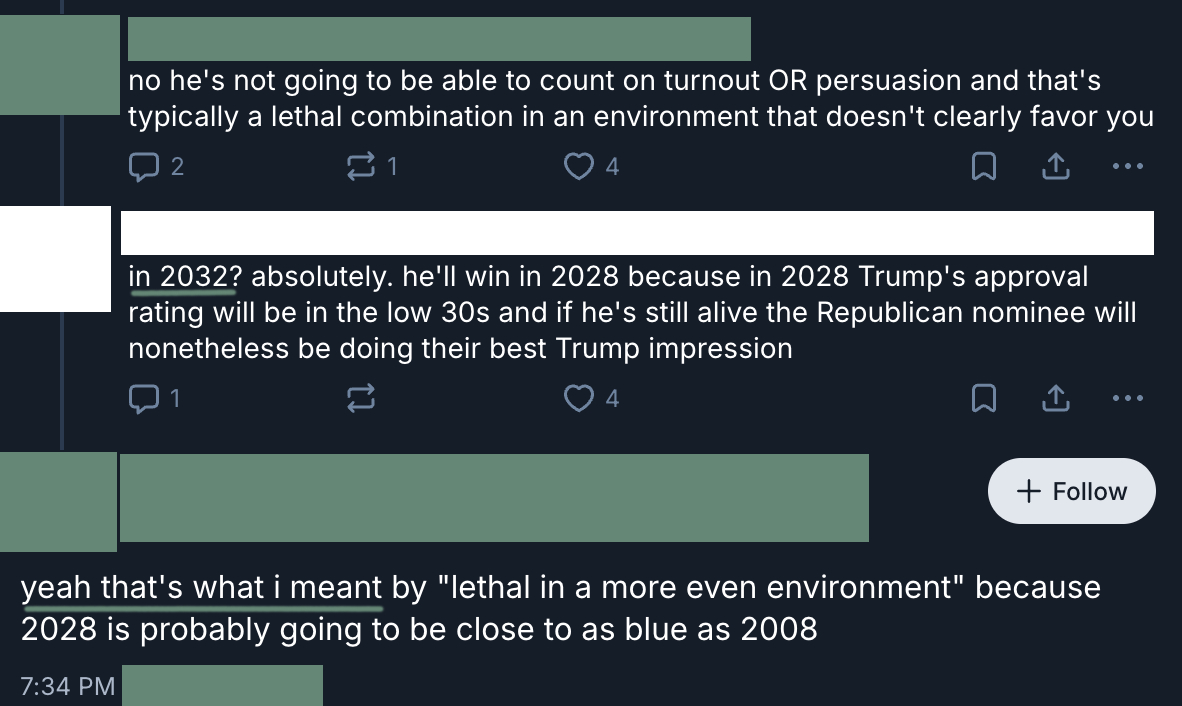
Task: Reply to the Trump approval rating post
Action: click(x=145, y=399)
